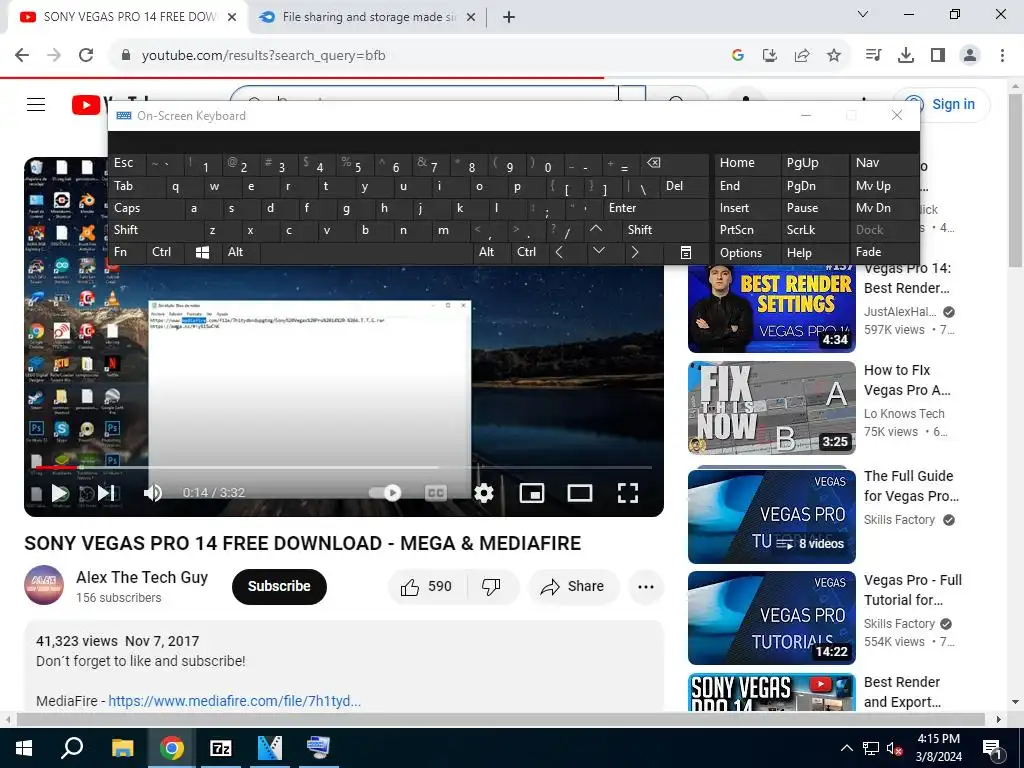
Task: Click Windows logo key on keyboard
Action: [202, 252]
